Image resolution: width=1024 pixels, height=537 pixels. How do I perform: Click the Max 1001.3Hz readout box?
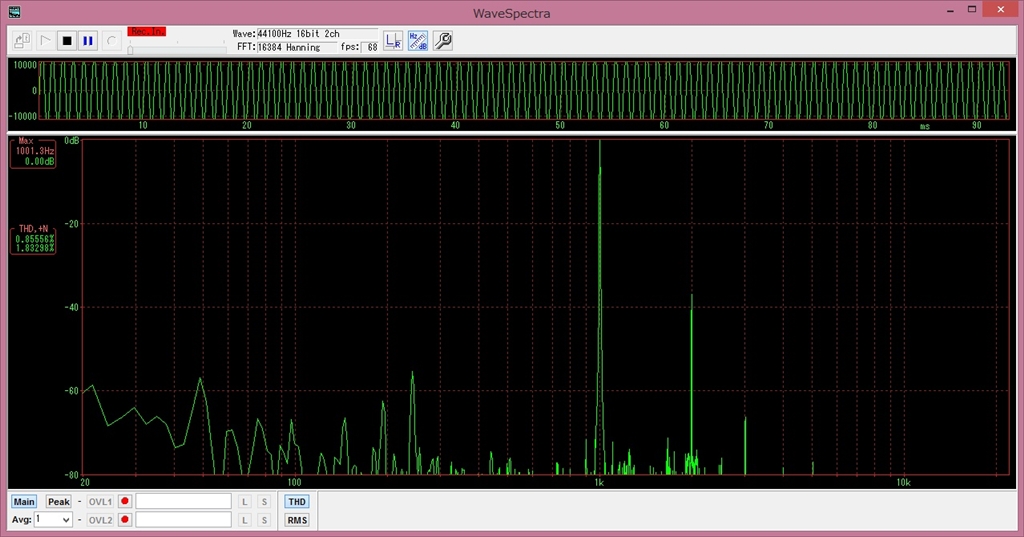(x=33, y=153)
